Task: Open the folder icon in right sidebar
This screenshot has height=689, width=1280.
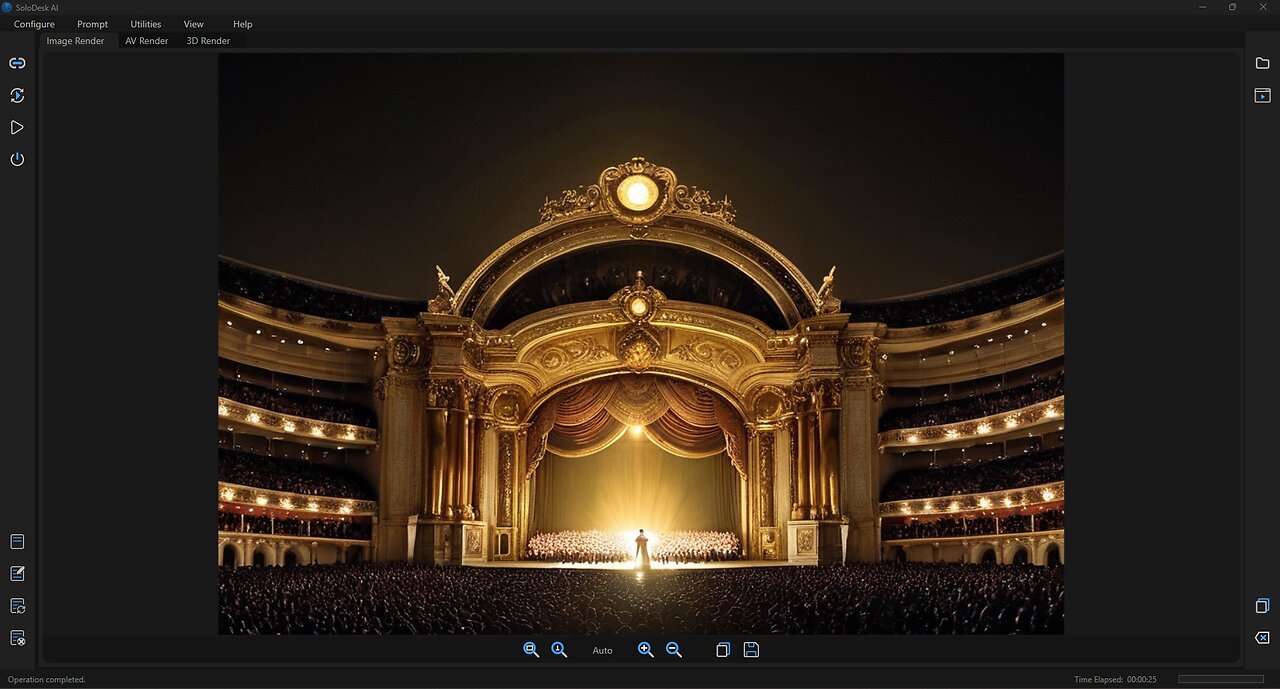Action: point(1262,63)
